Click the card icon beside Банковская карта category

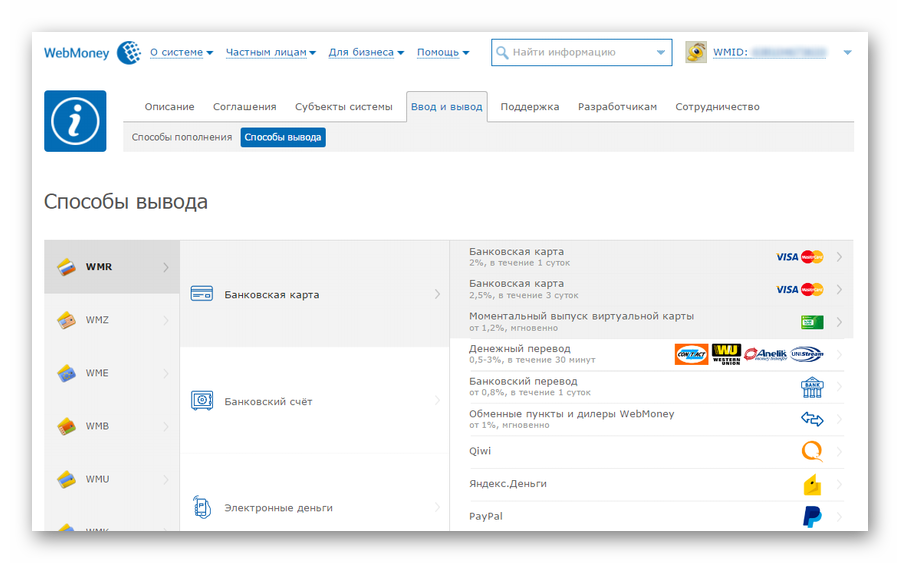pos(201,294)
